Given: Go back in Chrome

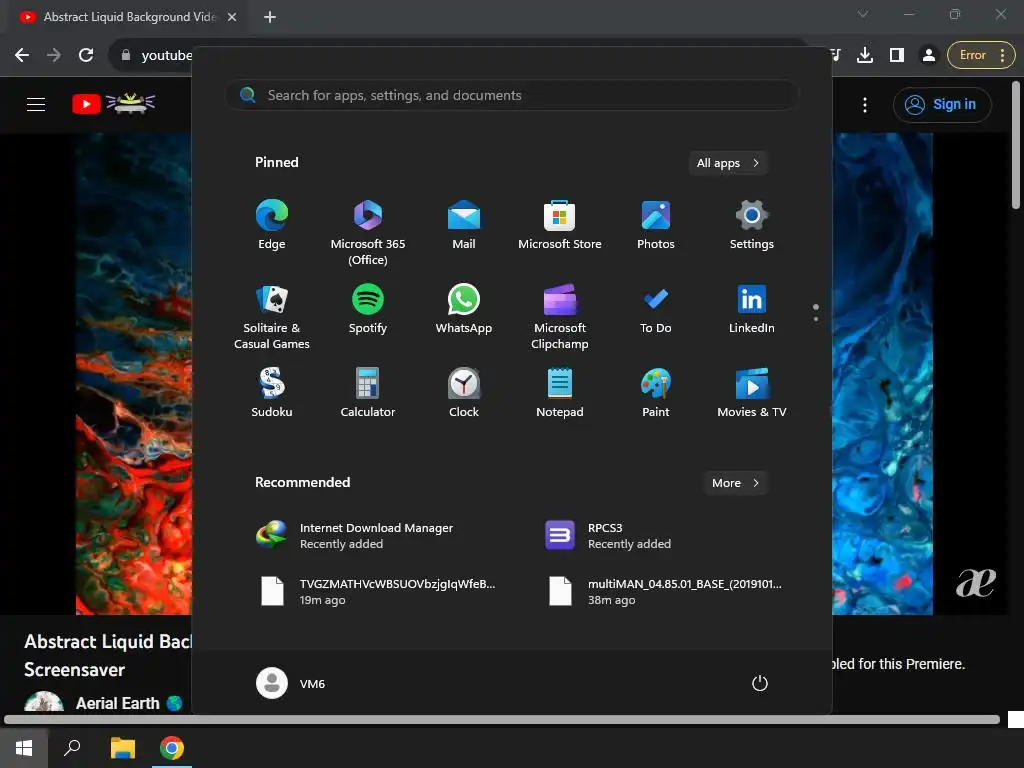Looking at the screenshot, I should [x=22, y=55].
